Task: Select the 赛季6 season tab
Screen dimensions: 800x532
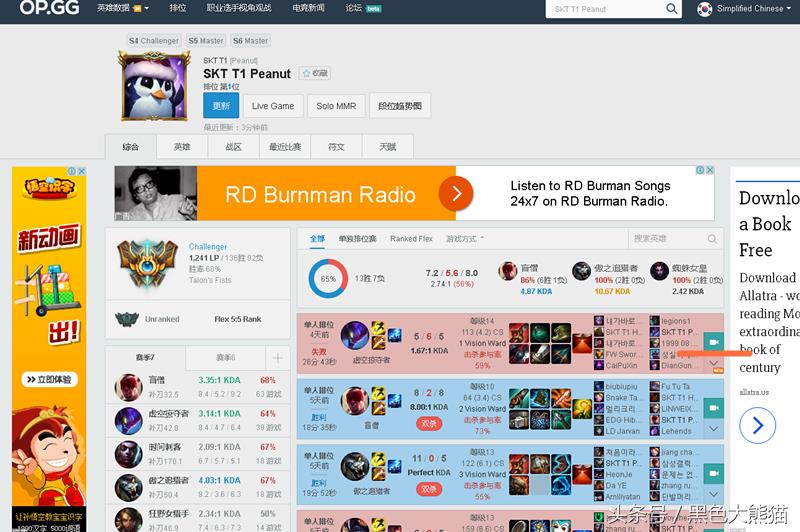Action: pos(226,358)
